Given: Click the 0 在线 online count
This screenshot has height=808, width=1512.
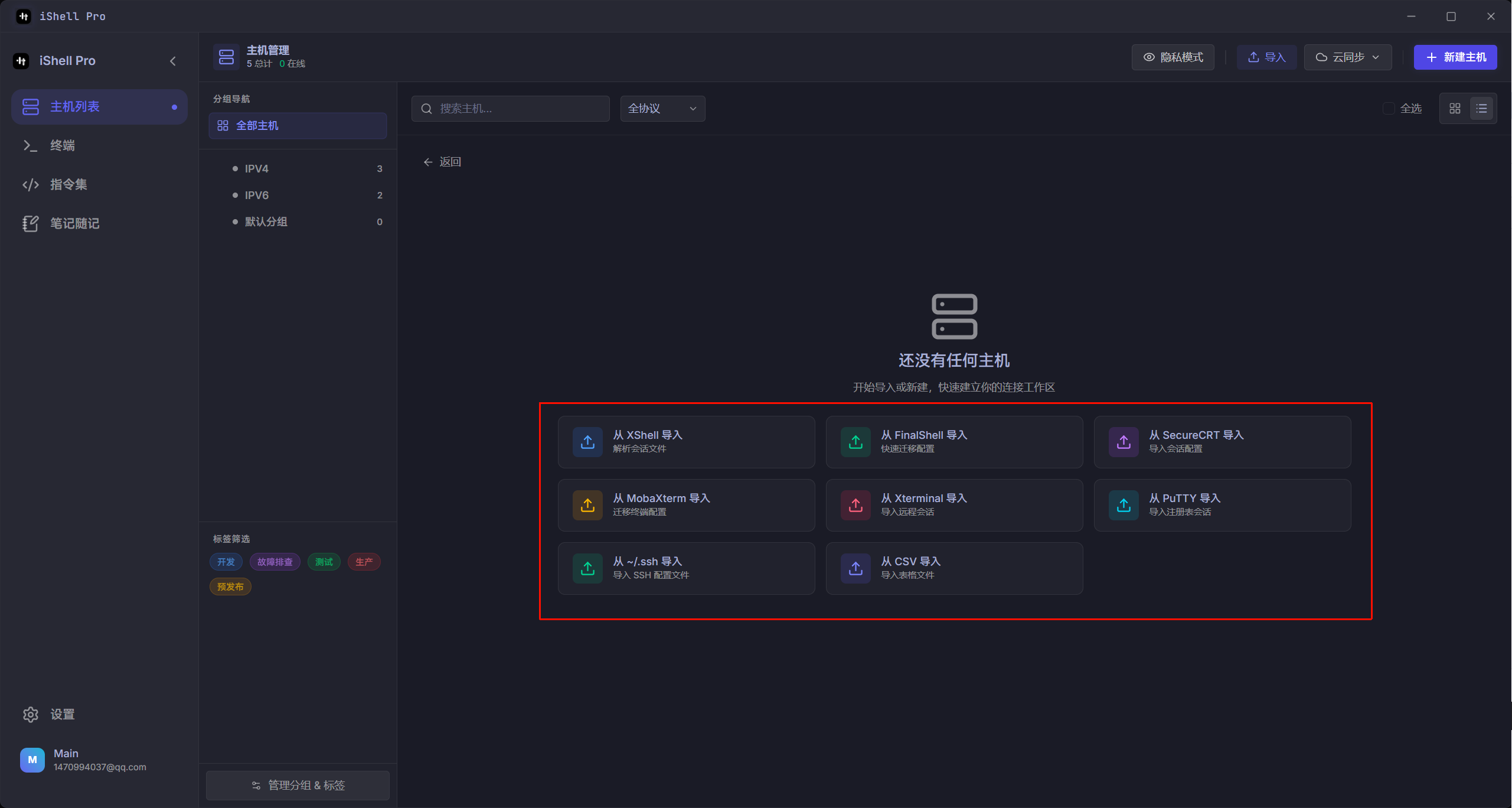Looking at the screenshot, I should tap(292, 64).
